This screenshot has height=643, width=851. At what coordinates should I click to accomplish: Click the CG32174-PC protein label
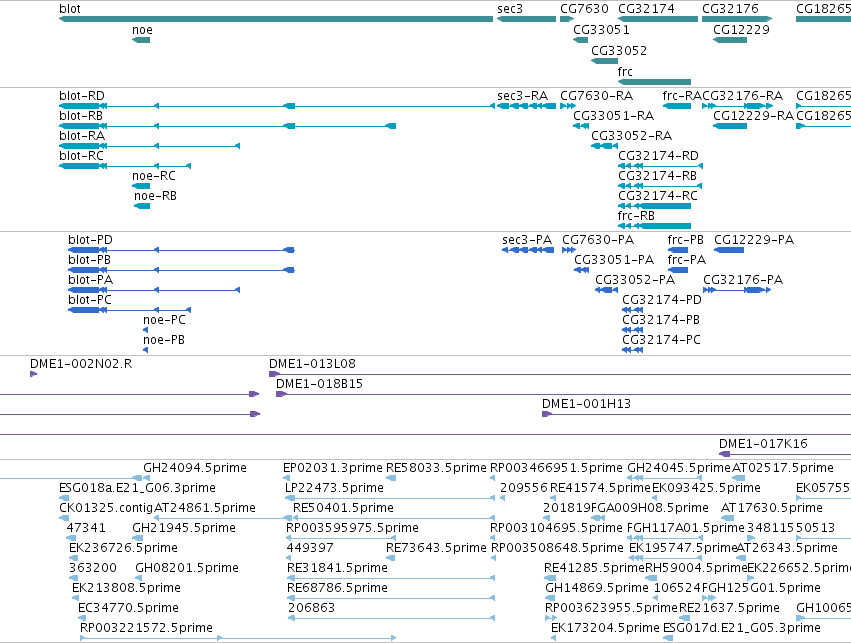pyautogui.click(x=662, y=341)
